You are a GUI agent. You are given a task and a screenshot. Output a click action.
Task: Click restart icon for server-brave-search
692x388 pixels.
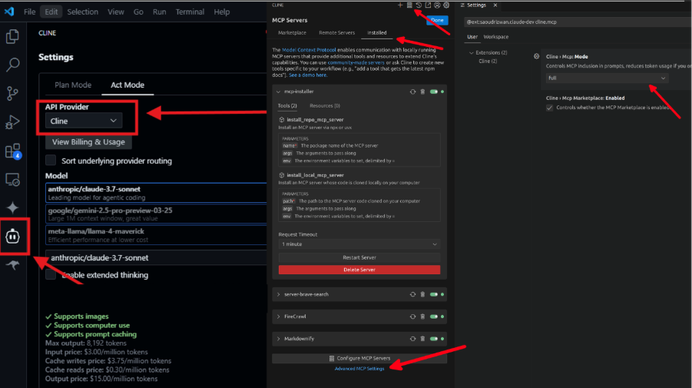pos(413,294)
